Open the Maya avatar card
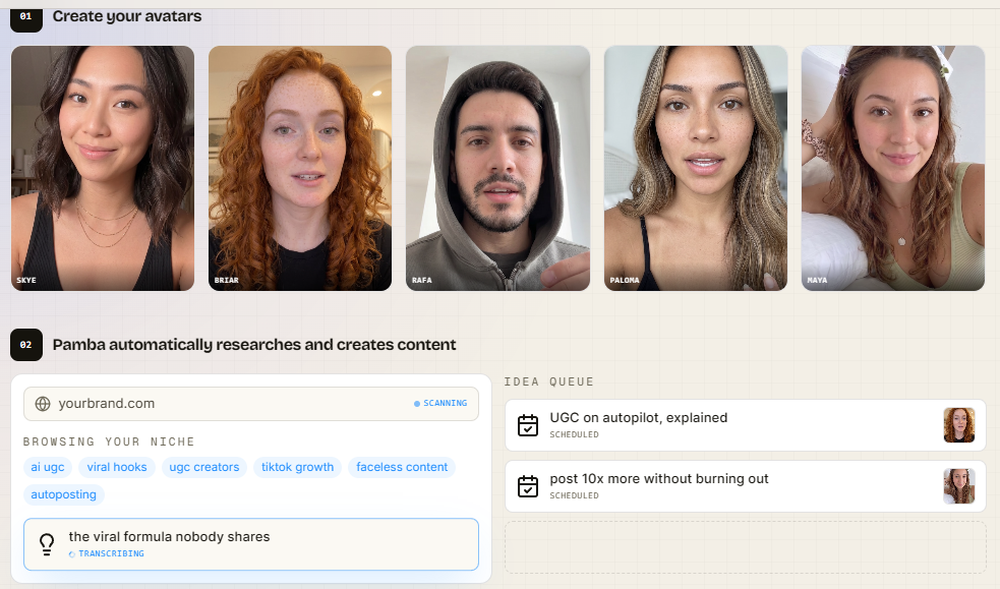1000x589 pixels. pos(893,168)
